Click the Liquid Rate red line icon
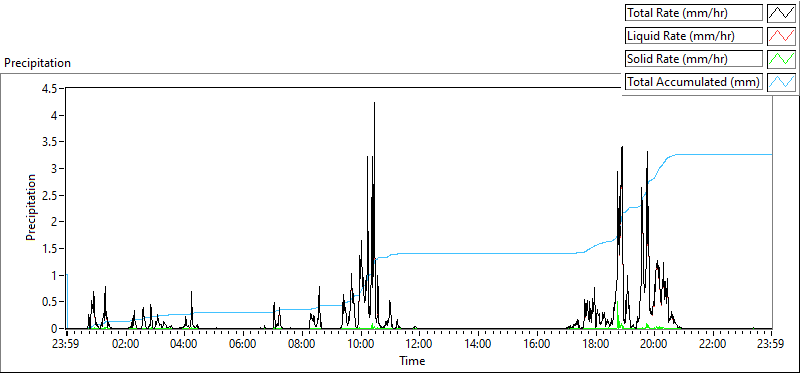The image size is (800, 373). pos(781,36)
